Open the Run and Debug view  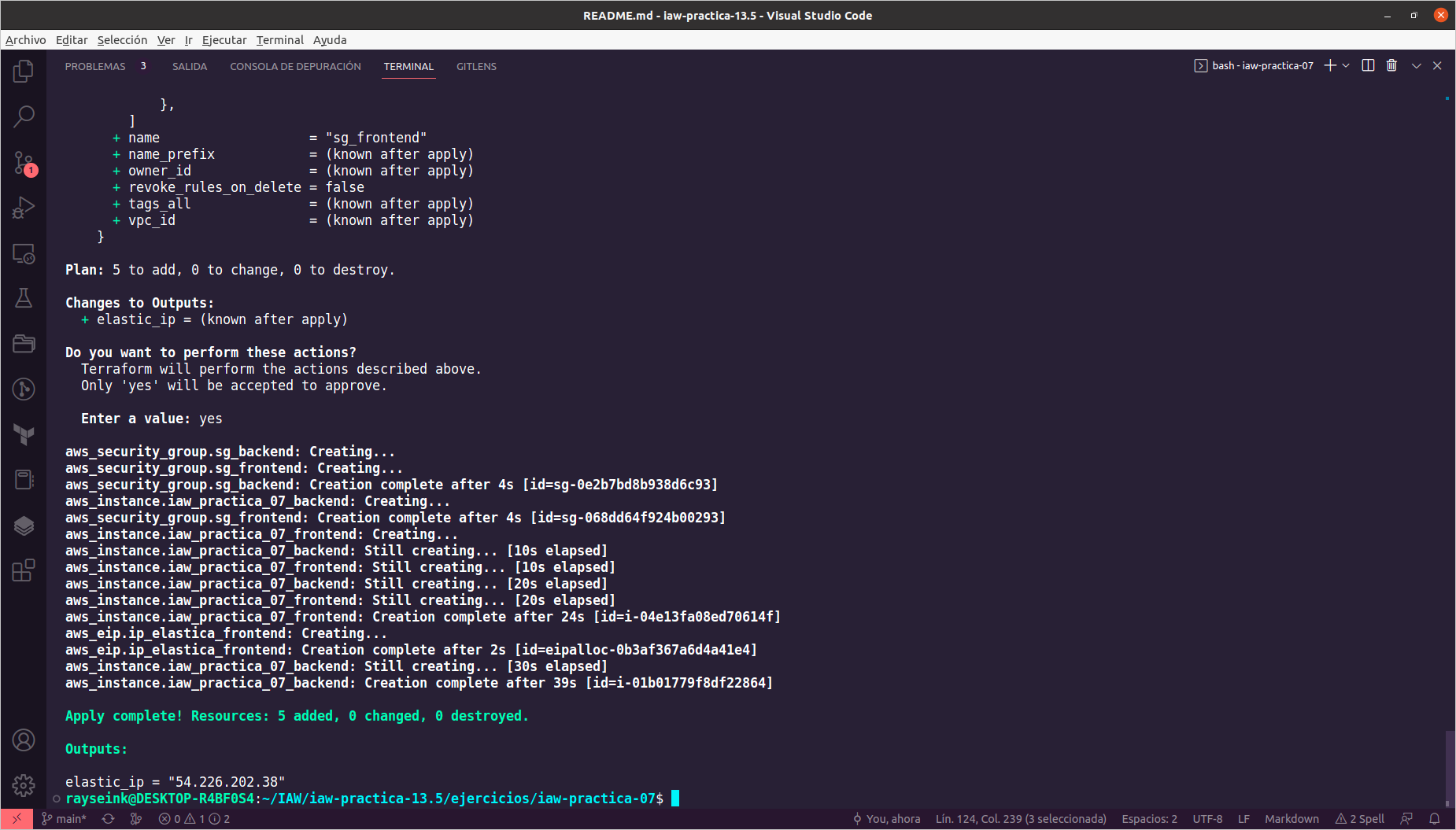pyautogui.click(x=24, y=206)
